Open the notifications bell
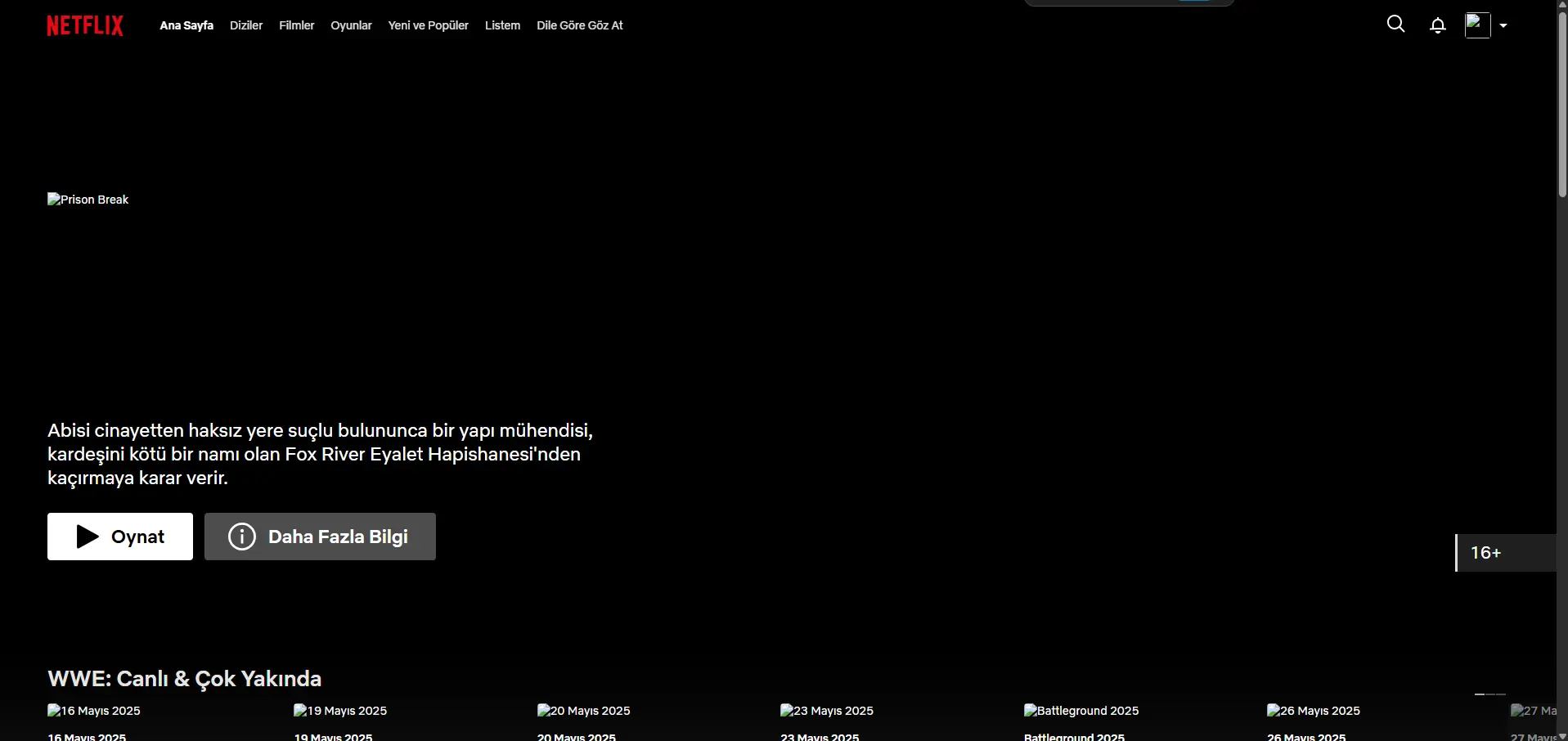This screenshot has height=741, width=1568. point(1438,25)
